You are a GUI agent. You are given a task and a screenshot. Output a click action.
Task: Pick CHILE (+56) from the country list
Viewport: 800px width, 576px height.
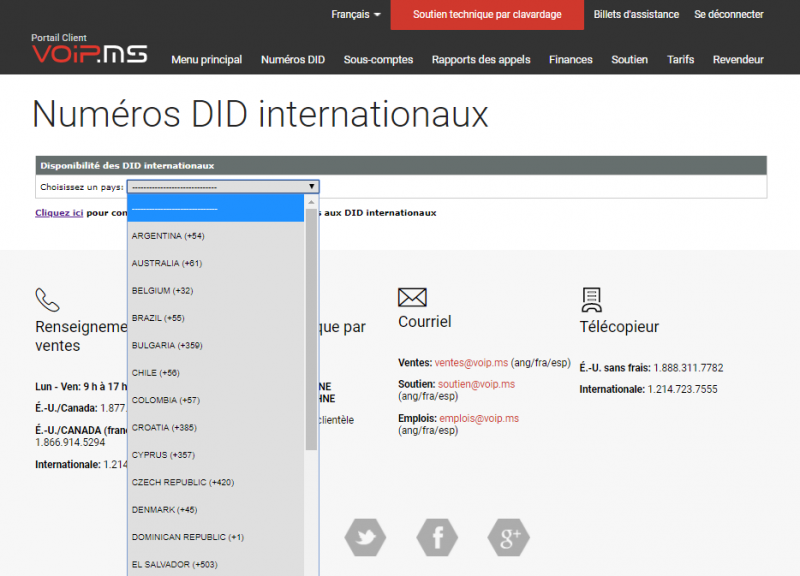(216, 373)
